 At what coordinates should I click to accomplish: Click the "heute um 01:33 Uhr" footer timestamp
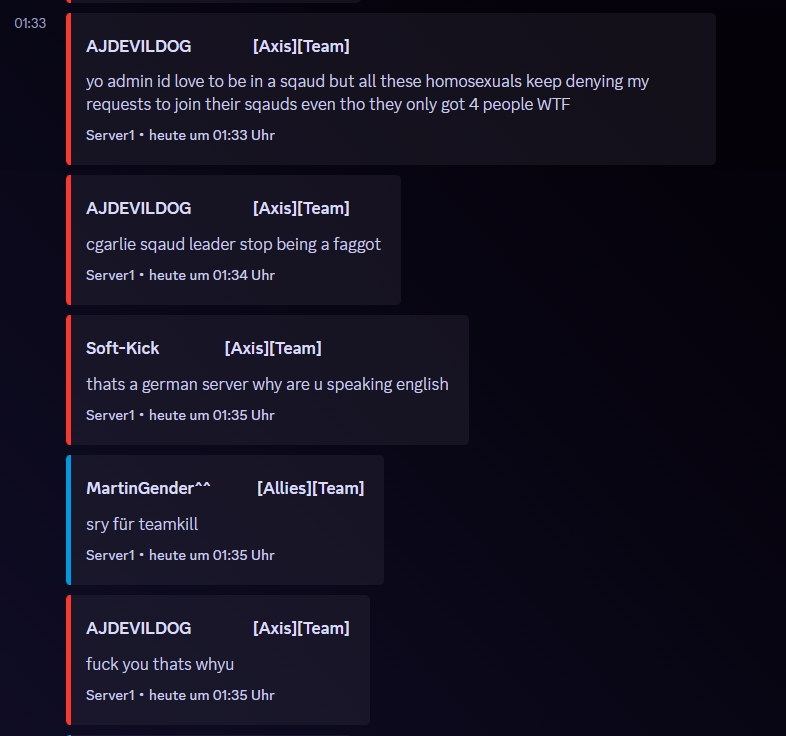(x=212, y=135)
